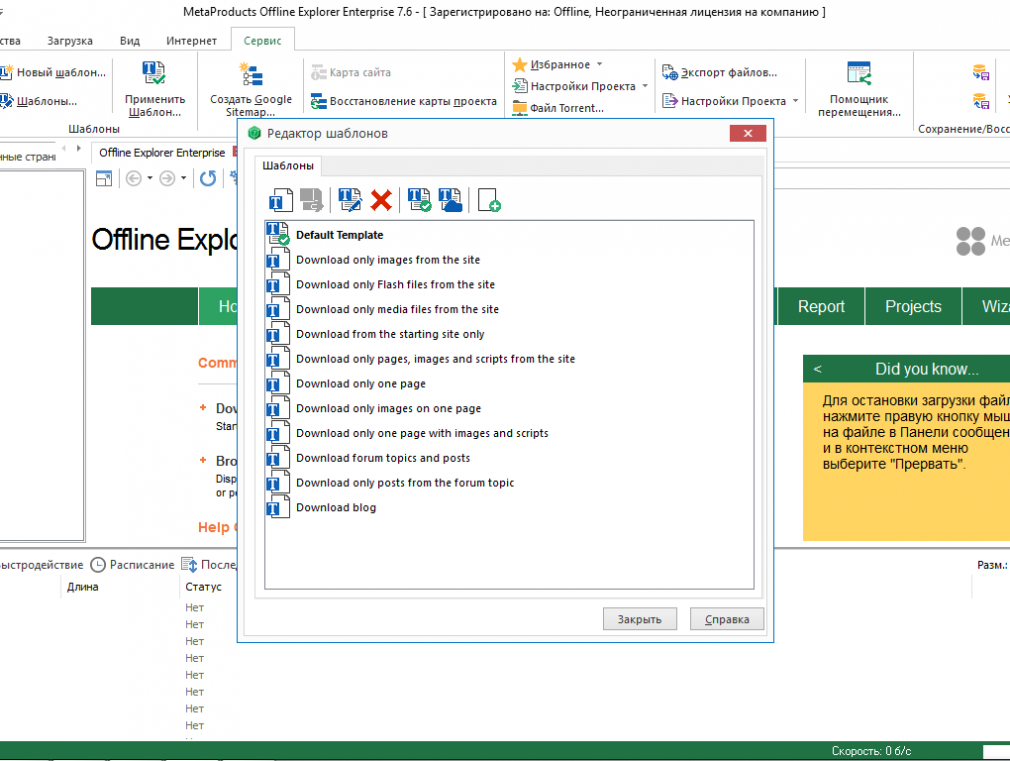Select Download only pages, images and scripts
Viewport: 1010px width, 761px height.
click(509, 359)
